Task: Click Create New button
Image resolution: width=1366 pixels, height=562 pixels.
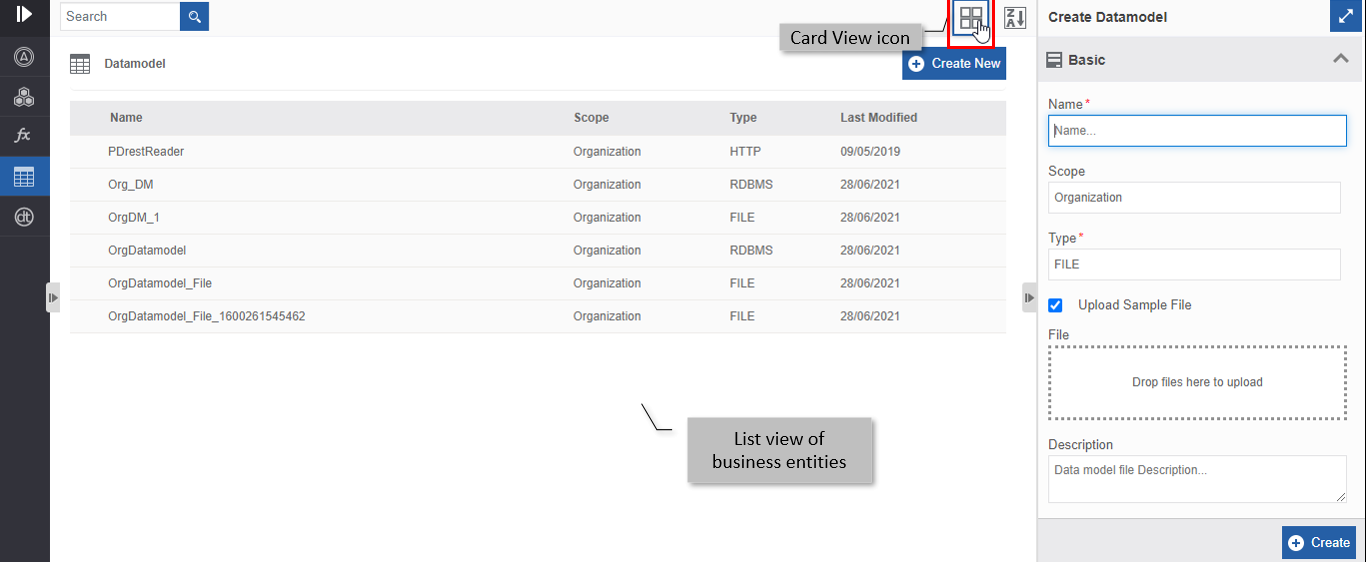Action: (954, 63)
